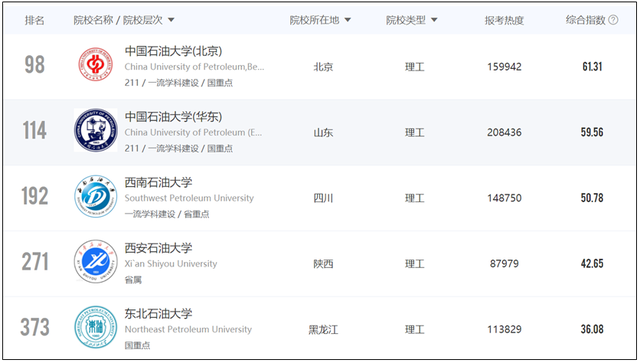The width and height of the screenshot is (640, 363).
Task: Select the 四川 location cell
Action: coord(323,198)
